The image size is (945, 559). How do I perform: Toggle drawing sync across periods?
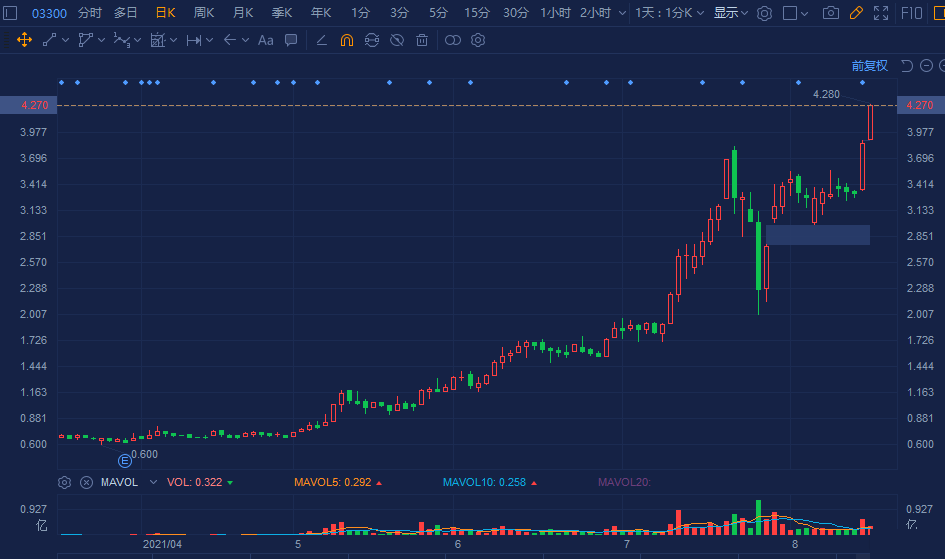372,40
